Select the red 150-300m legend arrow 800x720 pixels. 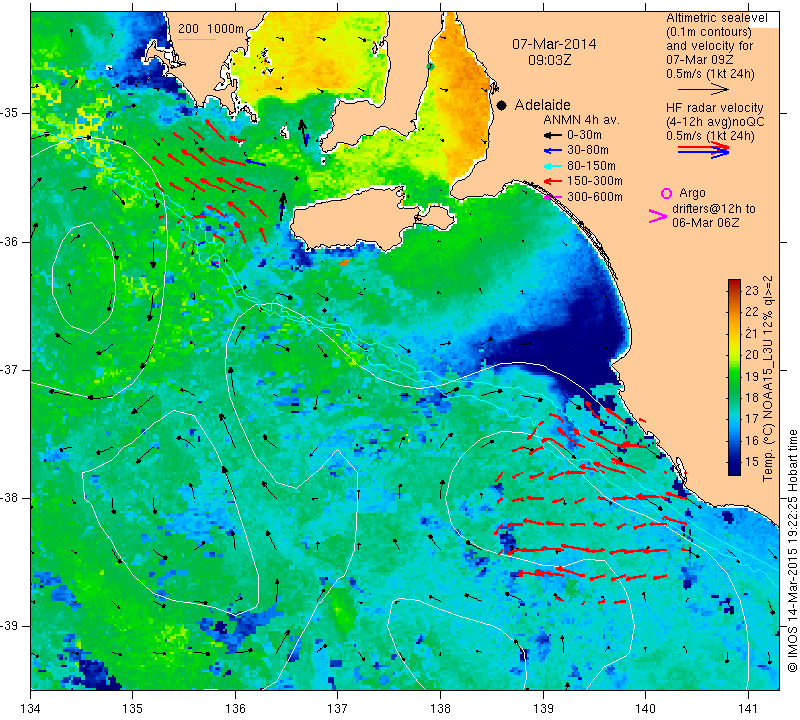click(x=552, y=181)
